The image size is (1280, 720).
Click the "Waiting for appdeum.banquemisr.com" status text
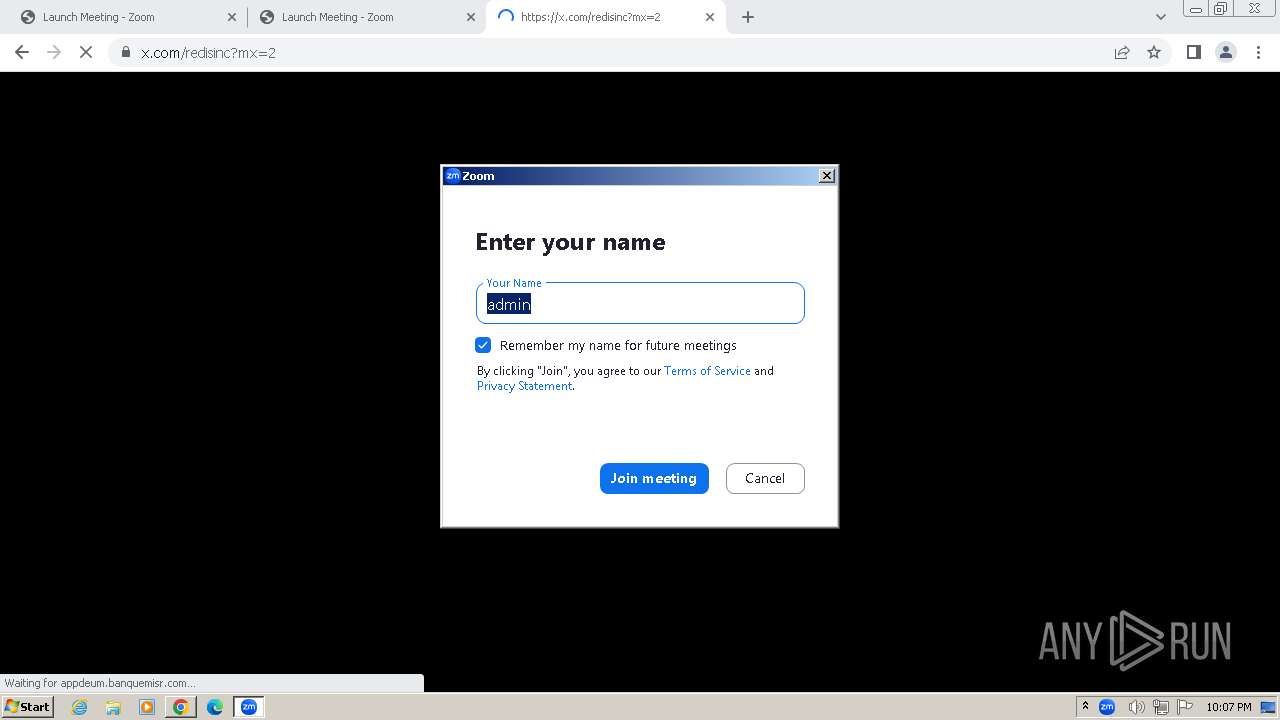click(x=99, y=683)
